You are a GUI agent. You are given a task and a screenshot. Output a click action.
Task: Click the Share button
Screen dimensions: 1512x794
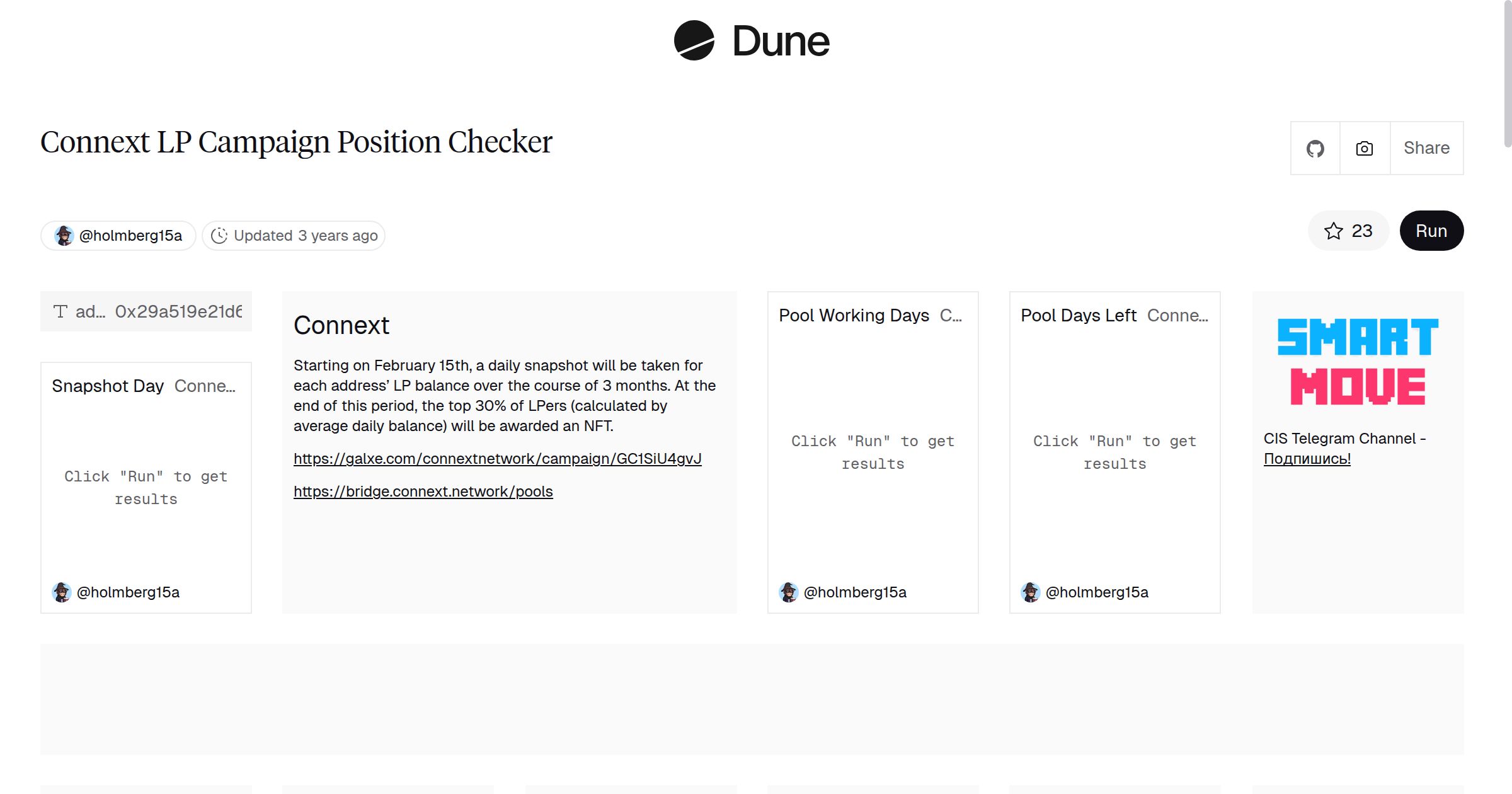coord(1426,147)
